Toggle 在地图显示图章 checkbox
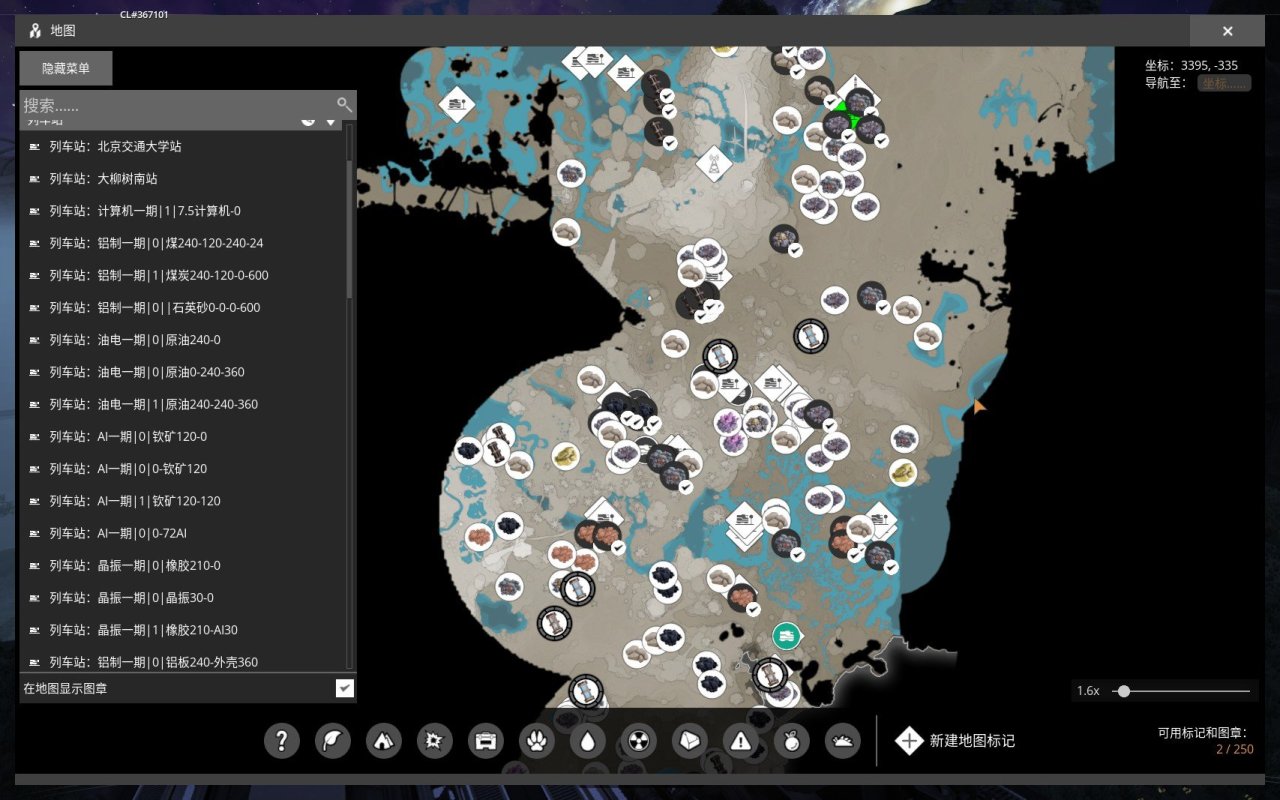The width and height of the screenshot is (1280, 800). [x=344, y=688]
